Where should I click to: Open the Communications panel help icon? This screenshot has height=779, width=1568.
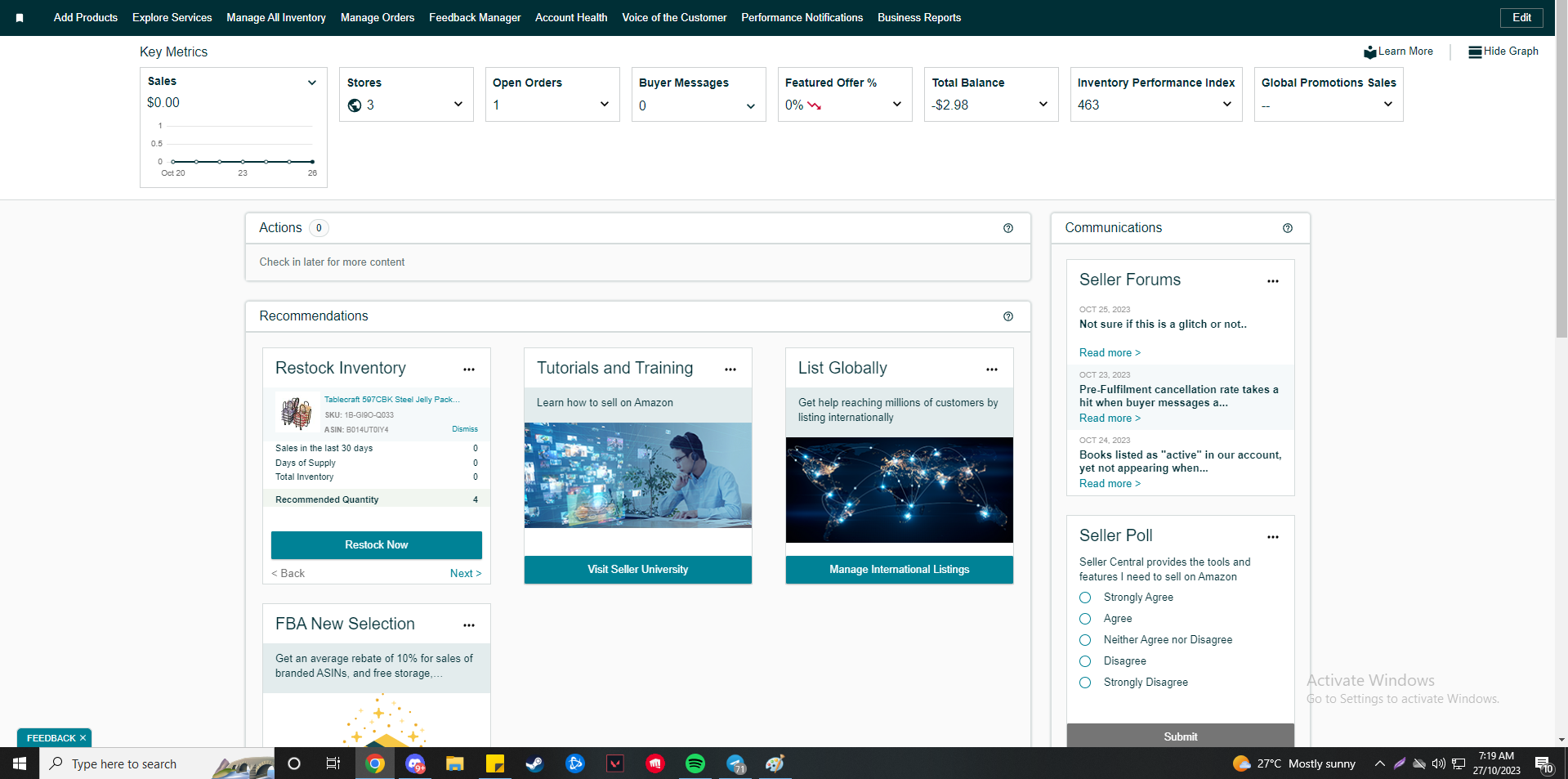pyautogui.click(x=1288, y=228)
